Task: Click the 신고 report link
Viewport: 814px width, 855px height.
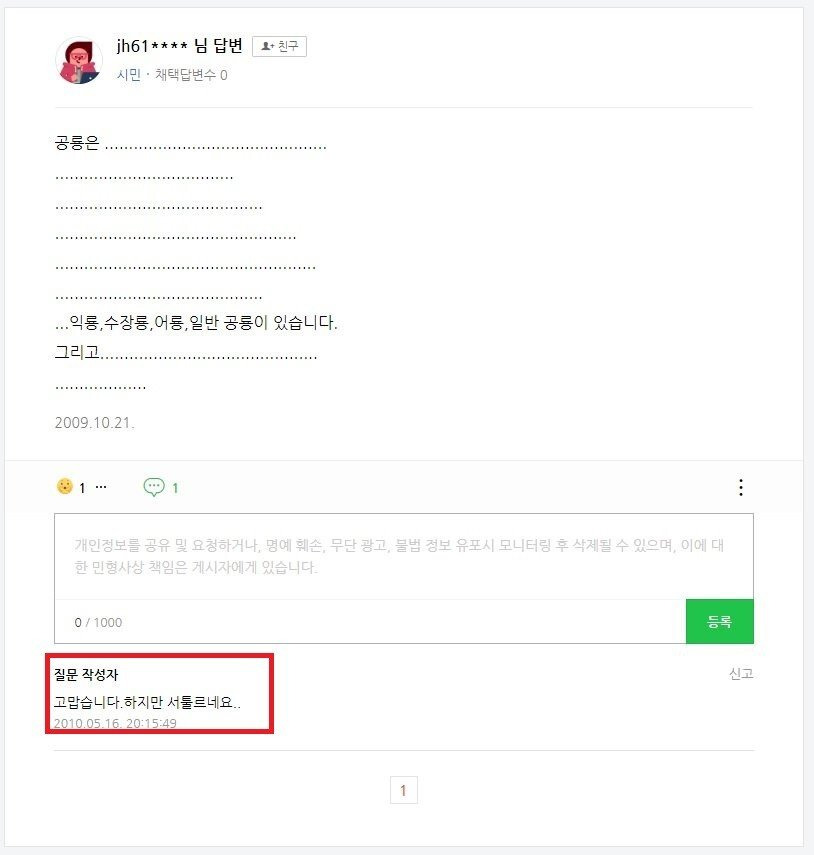Action: (x=740, y=674)
